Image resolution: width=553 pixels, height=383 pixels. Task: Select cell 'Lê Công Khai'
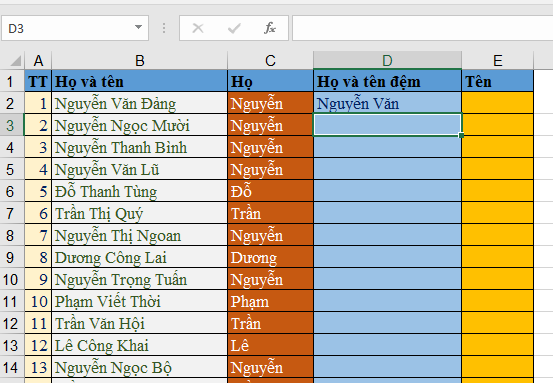[140, 345]
